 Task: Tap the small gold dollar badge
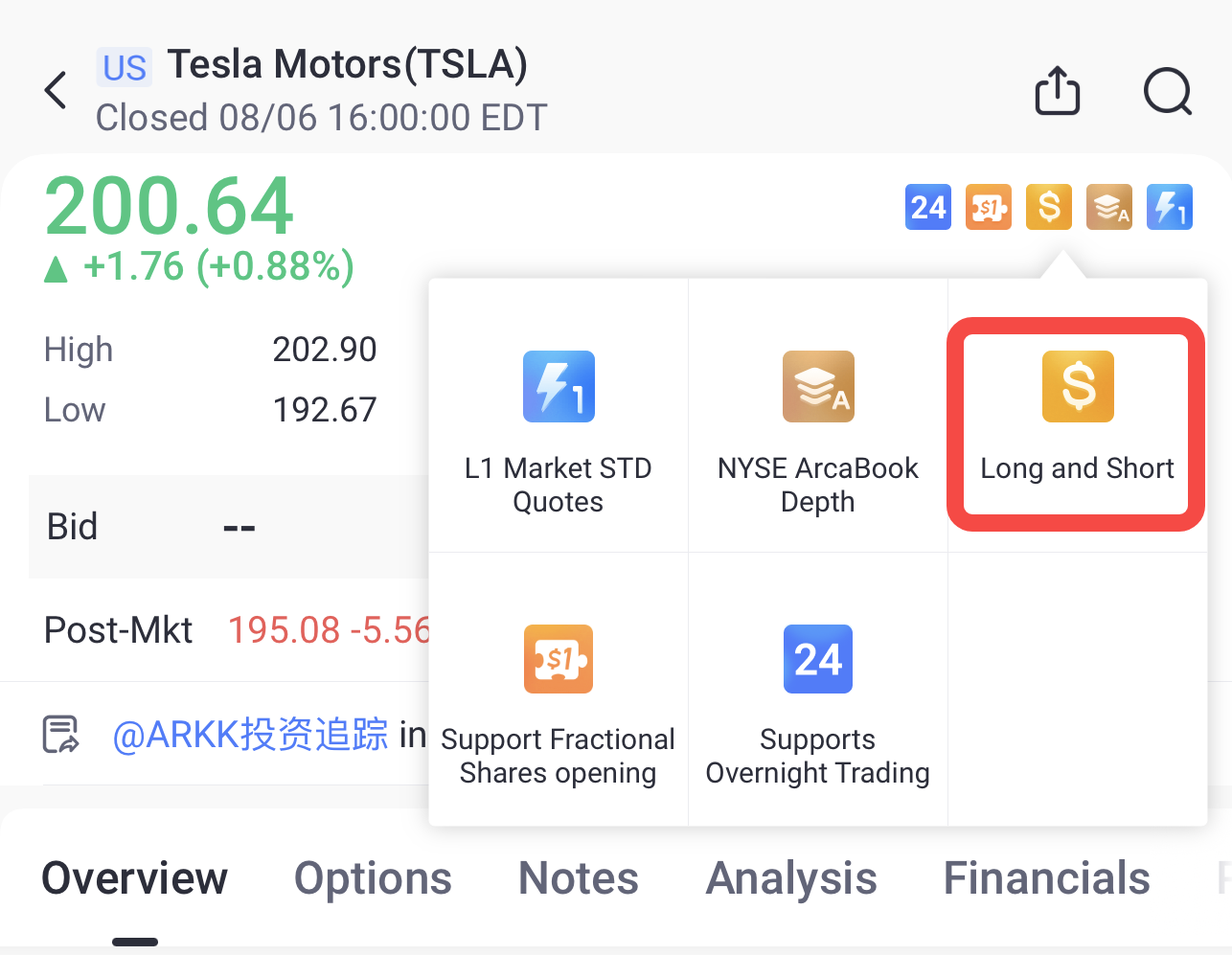1049,207
